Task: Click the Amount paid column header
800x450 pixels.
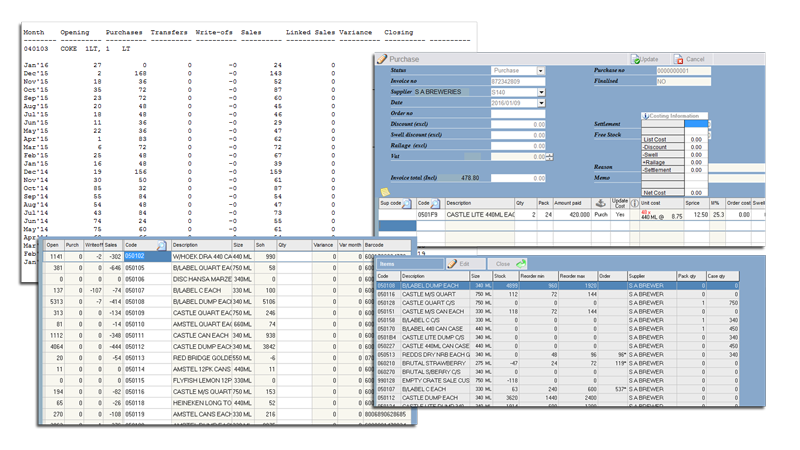Action: pos(572,203)
